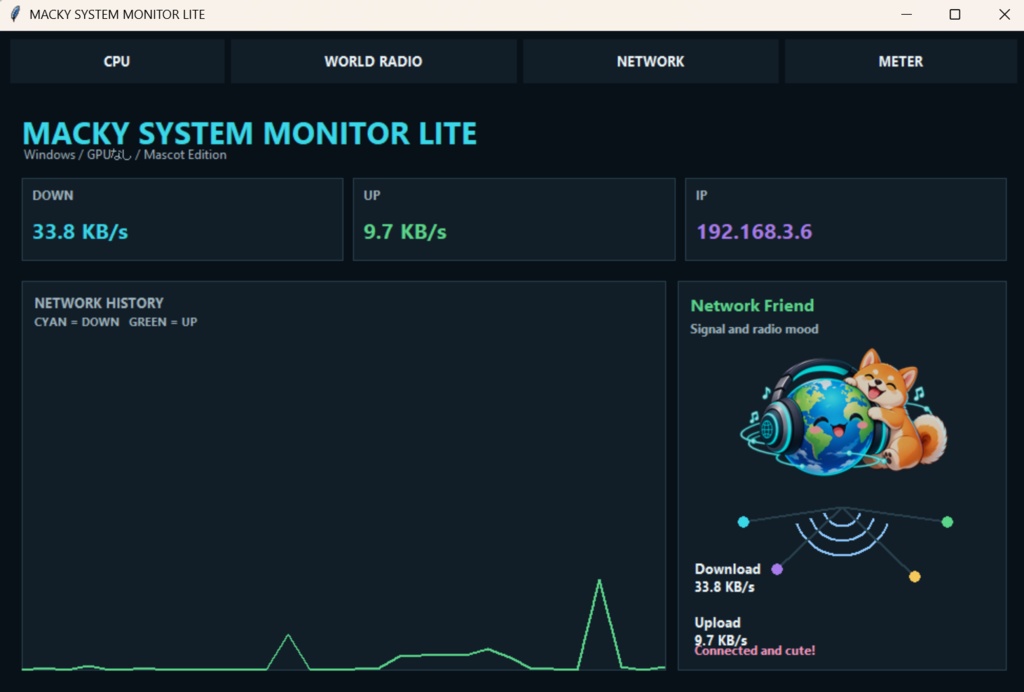Maximize the Macky System Monitor window
The image size is (1024, 692).
click(x=955, y=14)
